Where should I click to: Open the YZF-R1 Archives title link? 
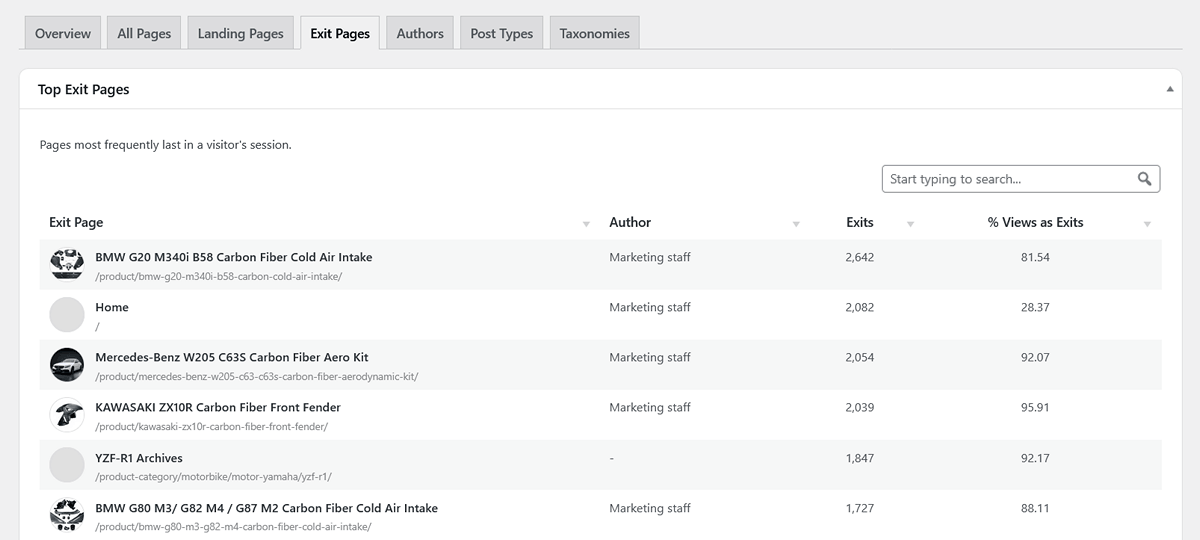point(139,458)
